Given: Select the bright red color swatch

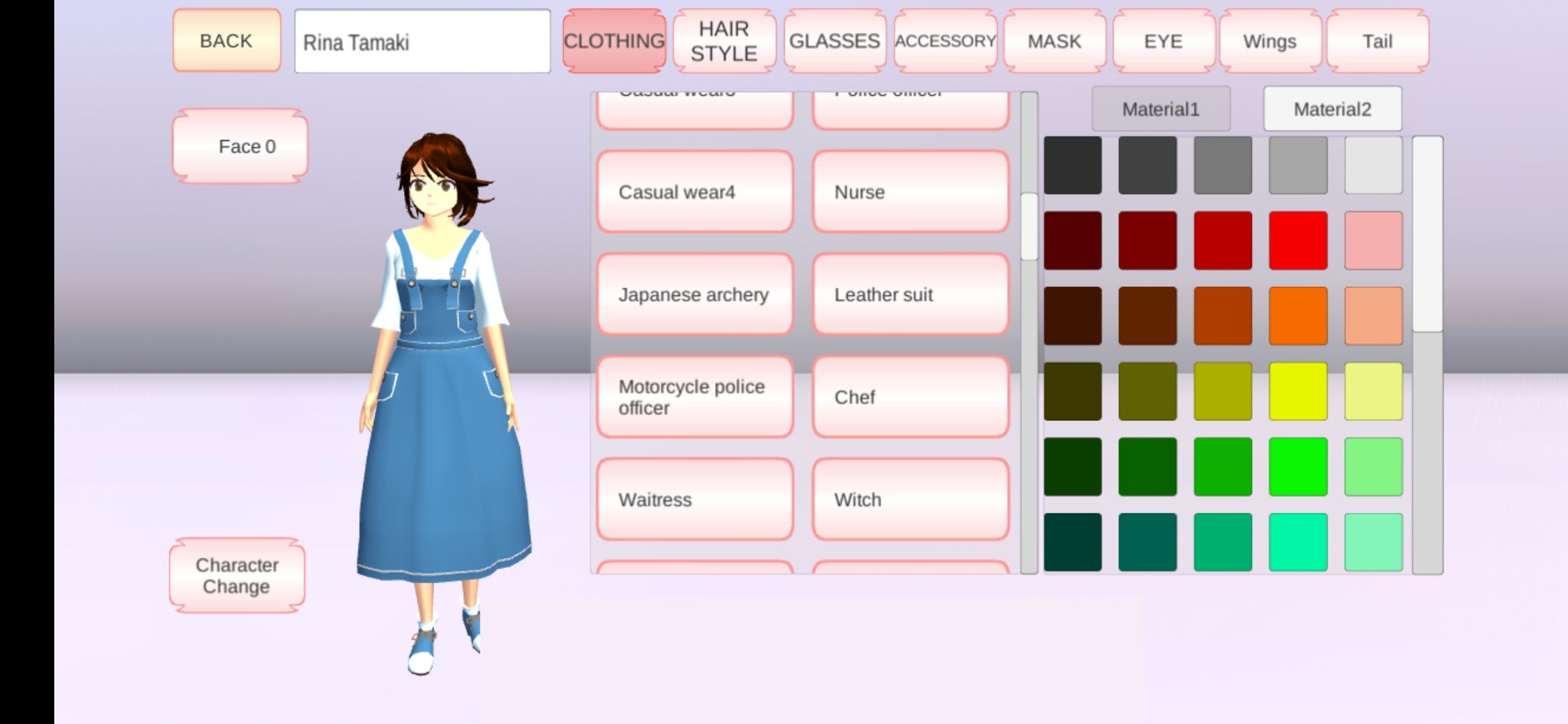Looking at the screenshot, I should coord(1297,240).
